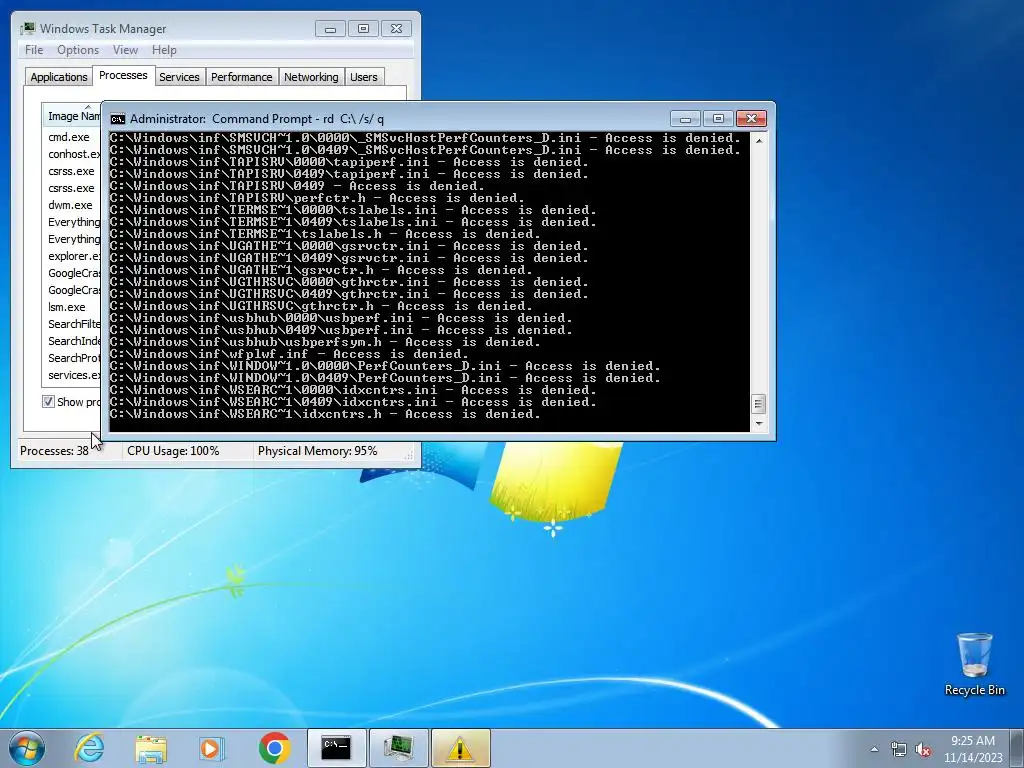This screenshot has height=768, width=1024.
Task: Maximize the Command Prompt window
Action: (x=718, y=119)
